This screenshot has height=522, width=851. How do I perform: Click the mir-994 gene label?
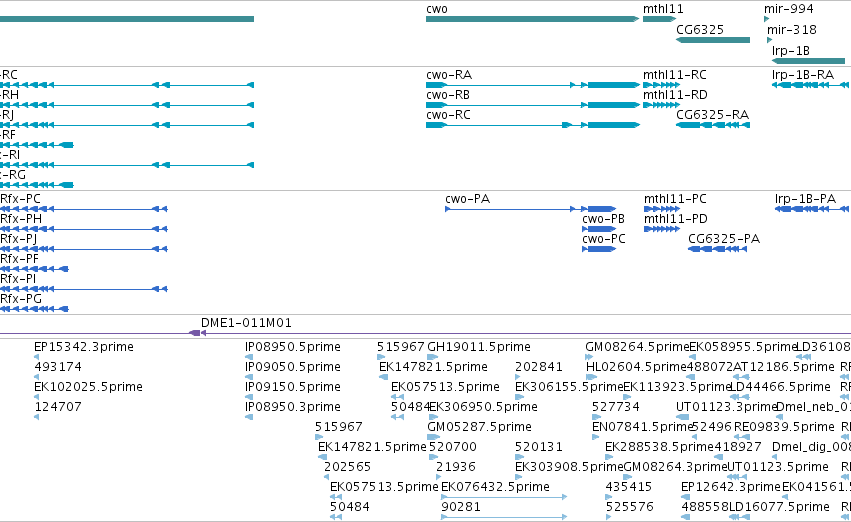tap(789, 9)
